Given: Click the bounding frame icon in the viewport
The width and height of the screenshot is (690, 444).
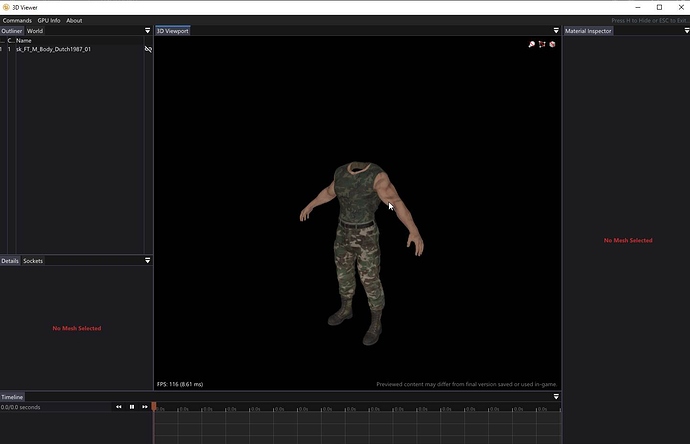Looking at the screenshot, I should pyautogui.click(x=542, y=44).
